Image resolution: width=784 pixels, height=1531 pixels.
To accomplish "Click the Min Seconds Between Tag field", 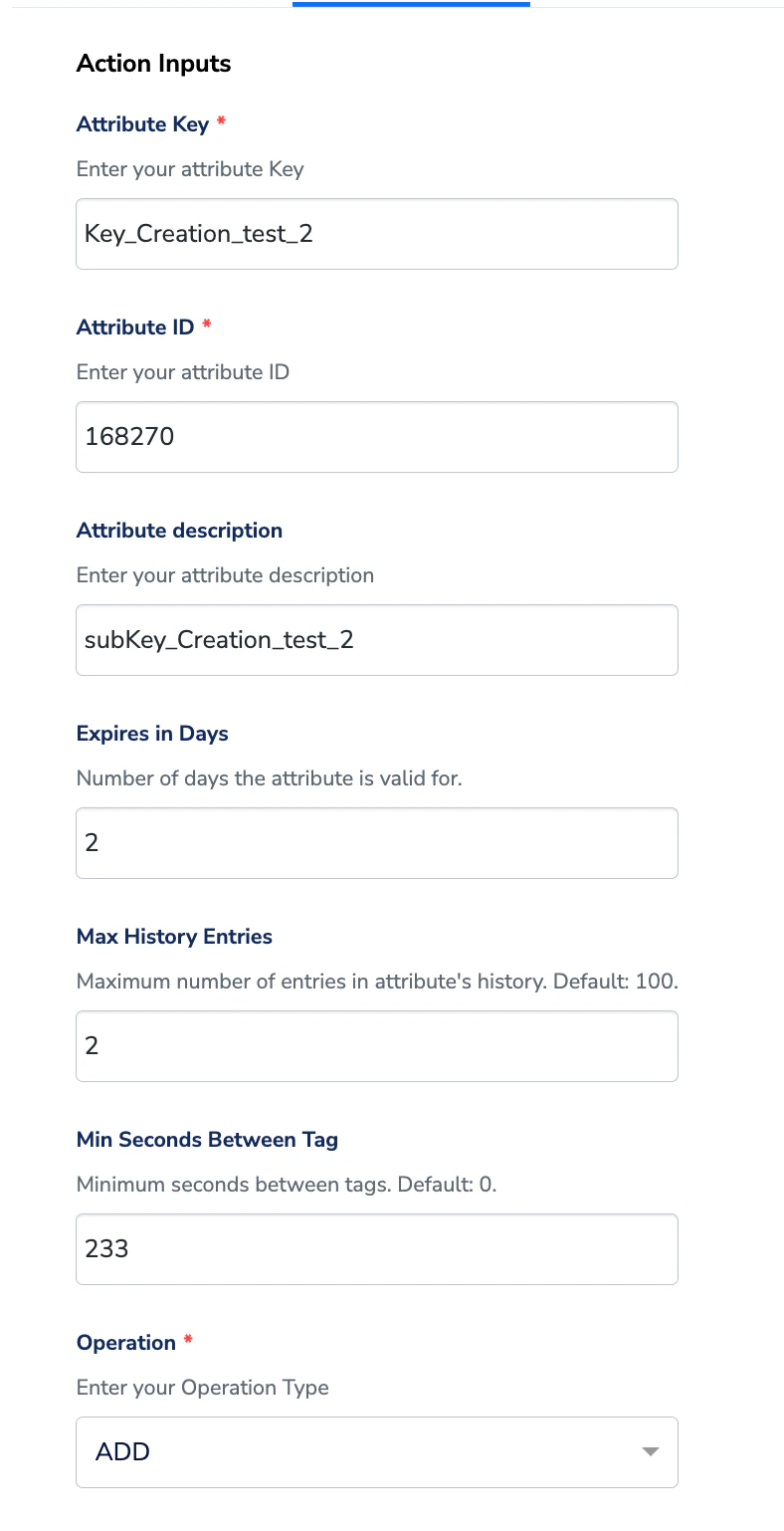I will [x=376, y=1249].
